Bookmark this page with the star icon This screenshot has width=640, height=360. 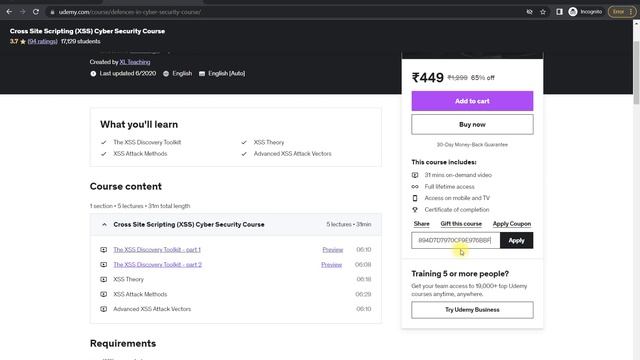pos(543,12)
